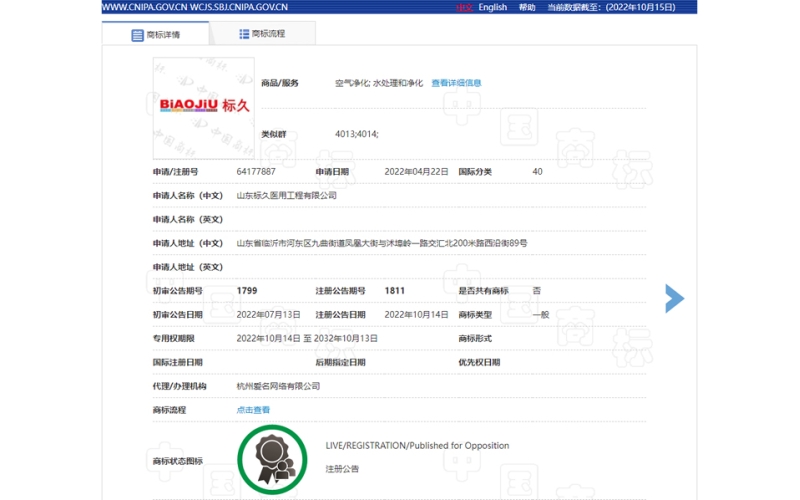800x500 pixels.
Task: Click the 商标流程 tab flow icon
Action: pyautogui.click(x=244, y=34)
